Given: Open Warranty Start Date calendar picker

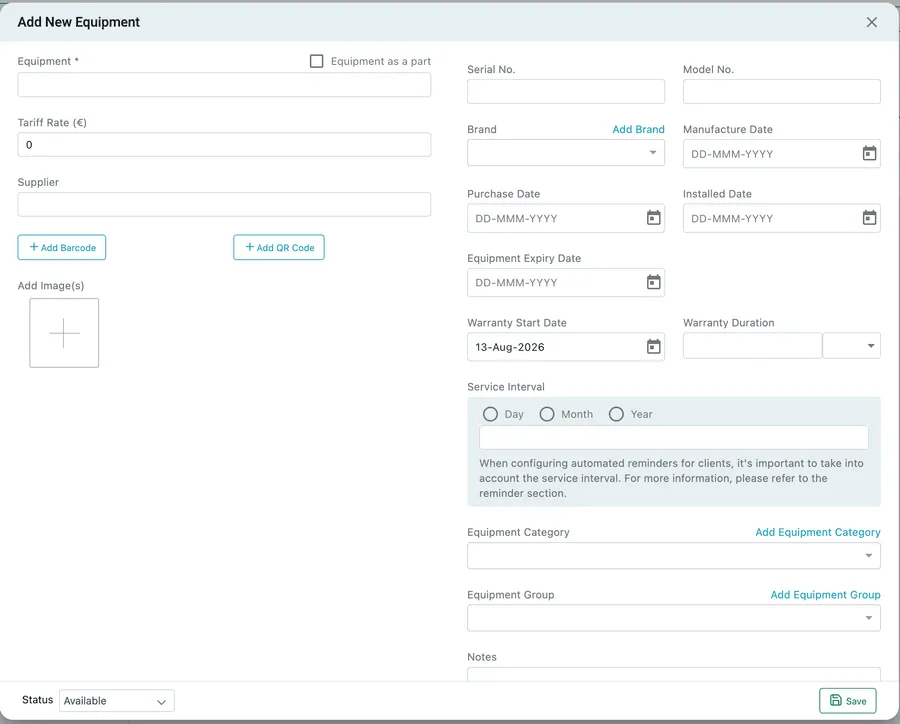Looking at the screenshot, I should [653, 346].
